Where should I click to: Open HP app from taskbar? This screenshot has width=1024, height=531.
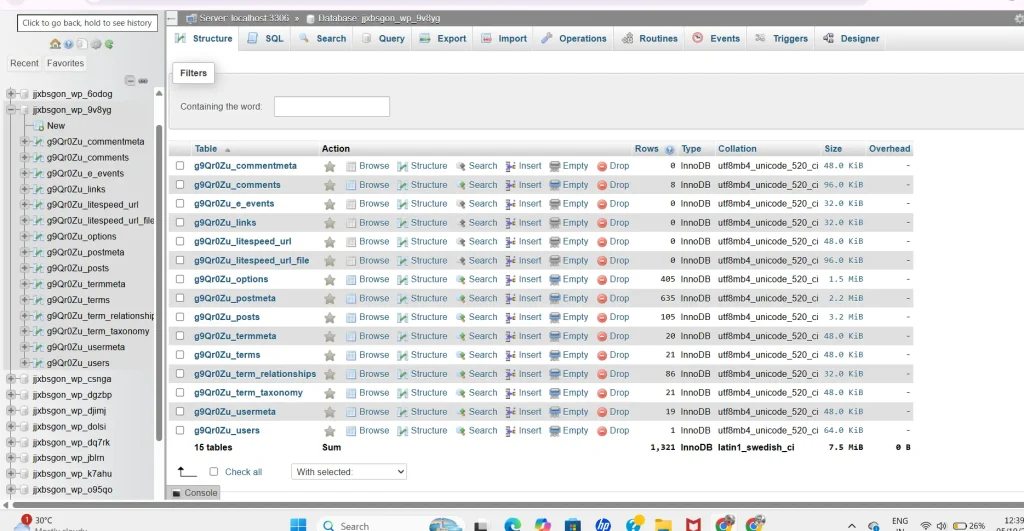pos(603,525)
